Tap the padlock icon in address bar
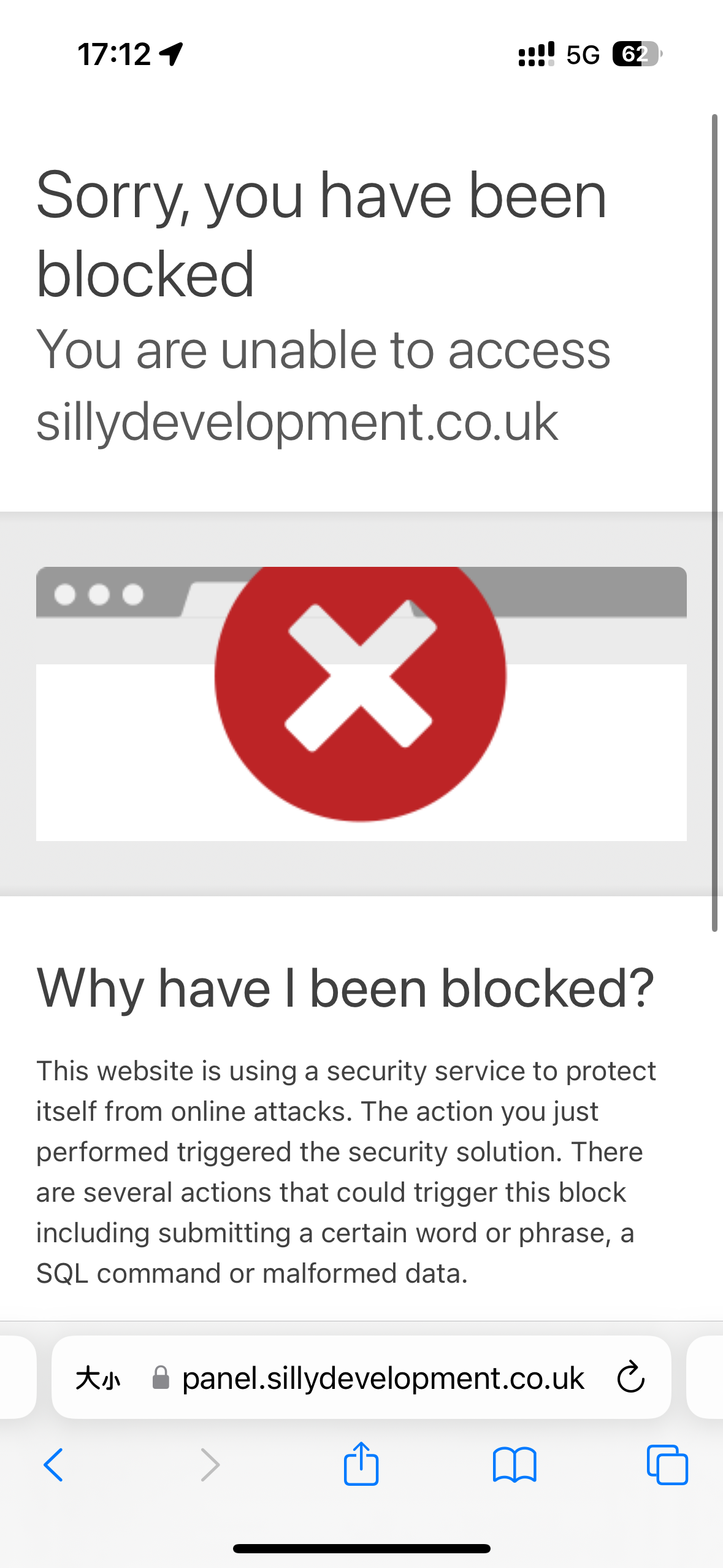 coord(161,1377)
